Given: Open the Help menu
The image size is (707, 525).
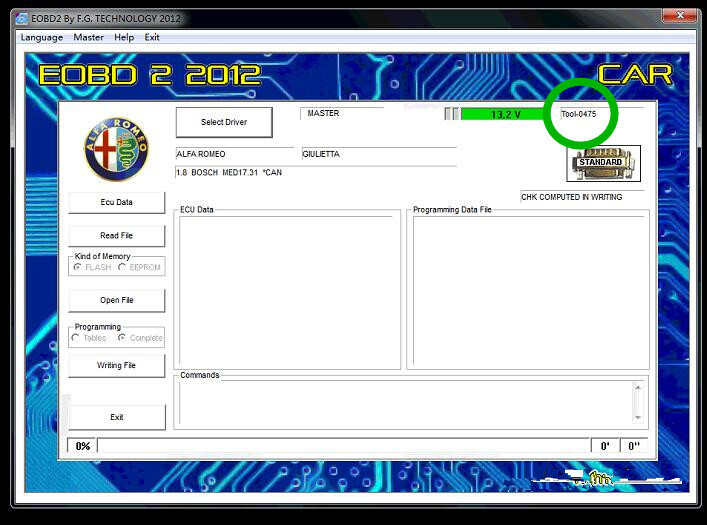Looking at the screenshot, I should 124,37.
